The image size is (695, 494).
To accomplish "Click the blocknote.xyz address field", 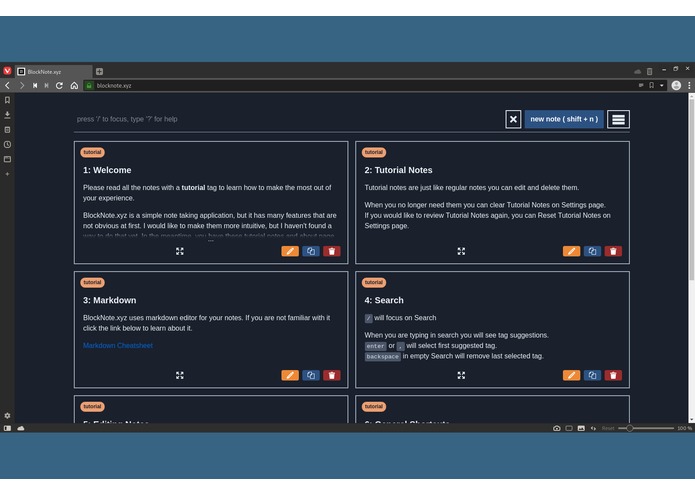I will [363, 86].
